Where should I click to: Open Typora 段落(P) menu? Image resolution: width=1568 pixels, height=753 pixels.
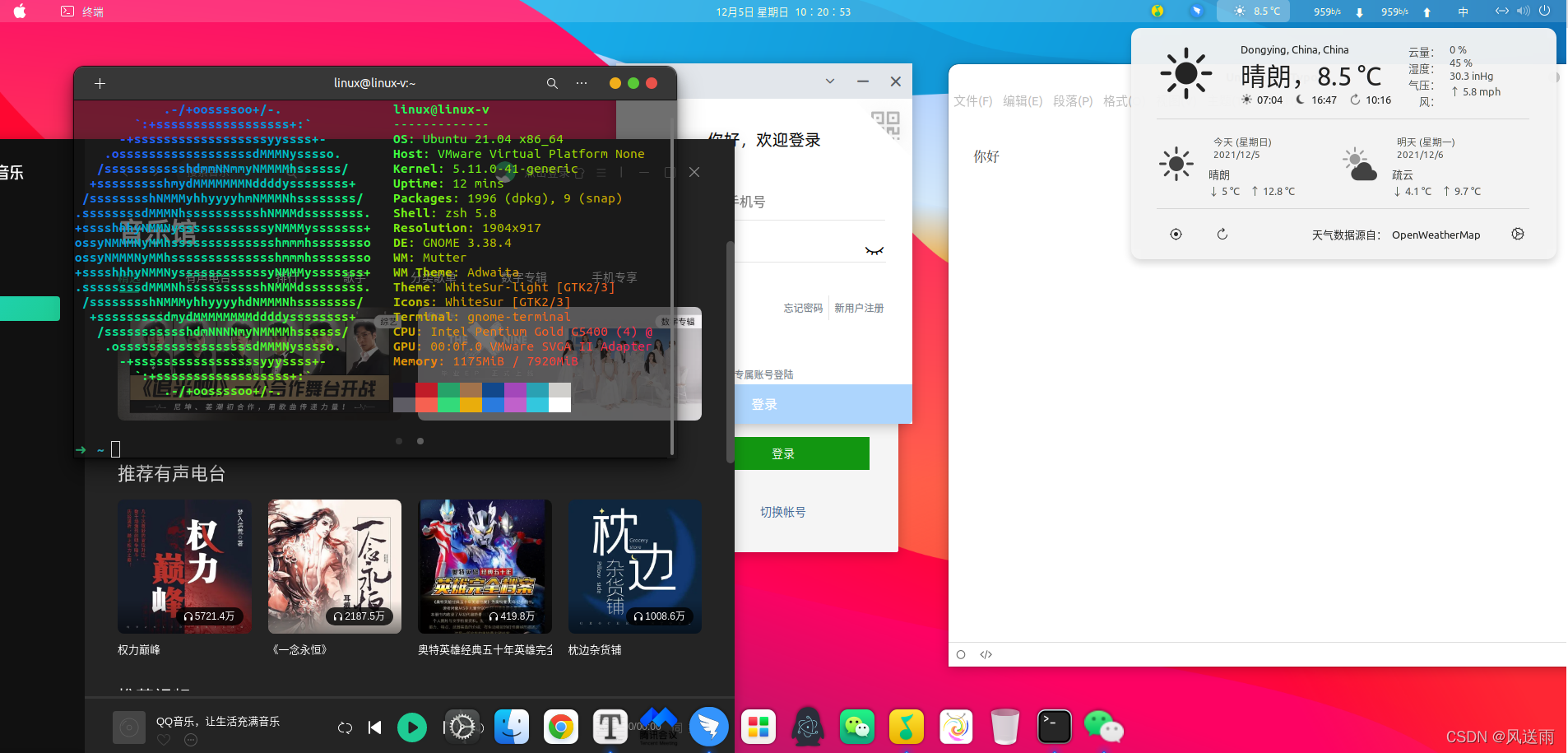click(x=1073, y=101)
